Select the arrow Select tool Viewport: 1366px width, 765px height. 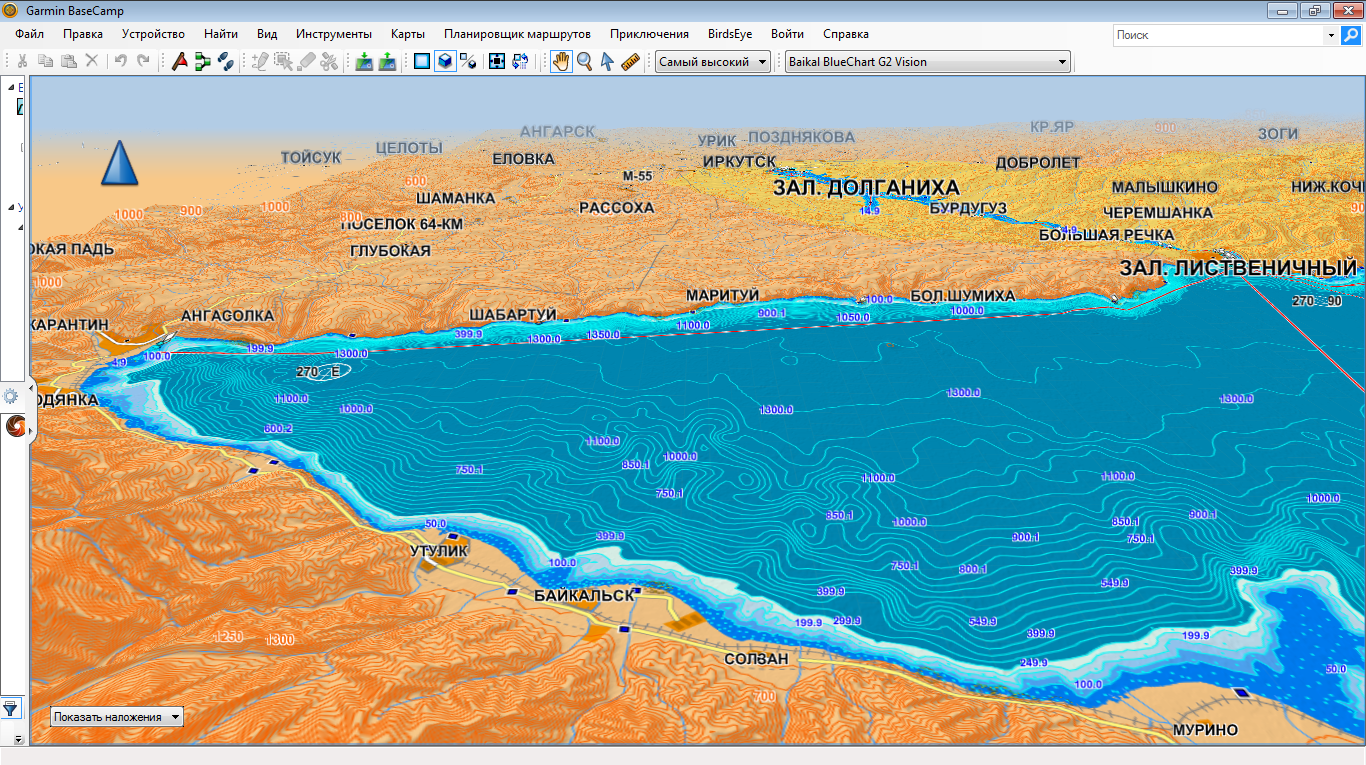(x=607, y=61)
